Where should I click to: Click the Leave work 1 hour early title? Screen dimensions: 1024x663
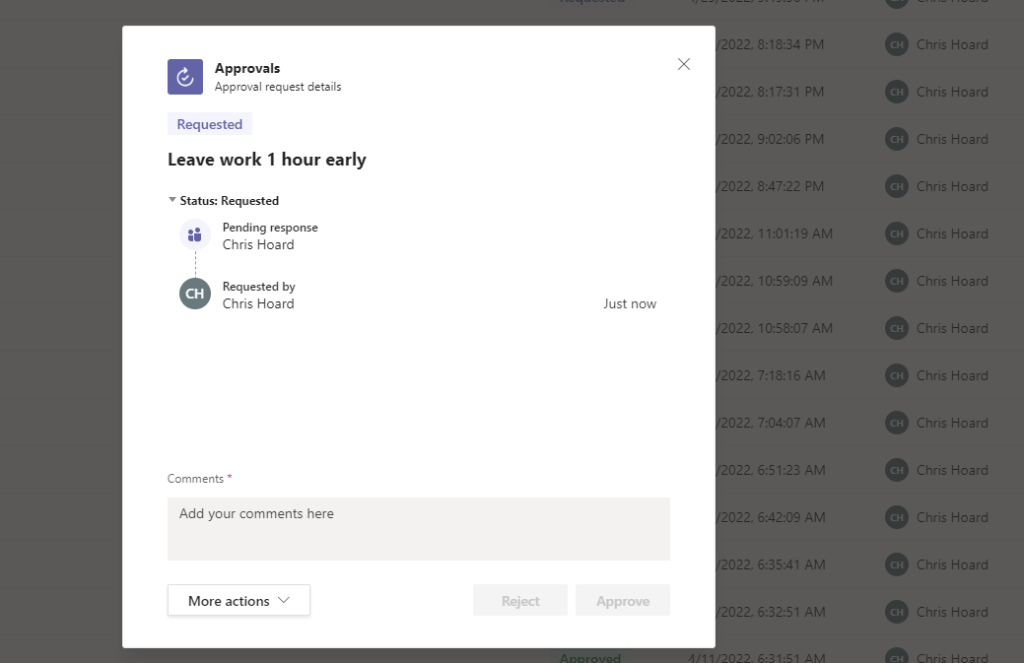point(267,160)
